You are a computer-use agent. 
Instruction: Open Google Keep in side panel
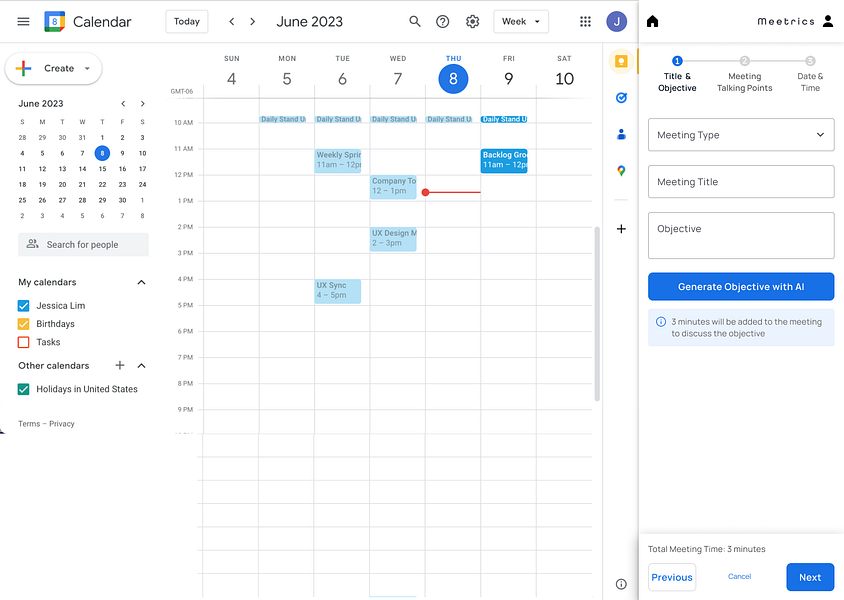click(x=621, y=61)
